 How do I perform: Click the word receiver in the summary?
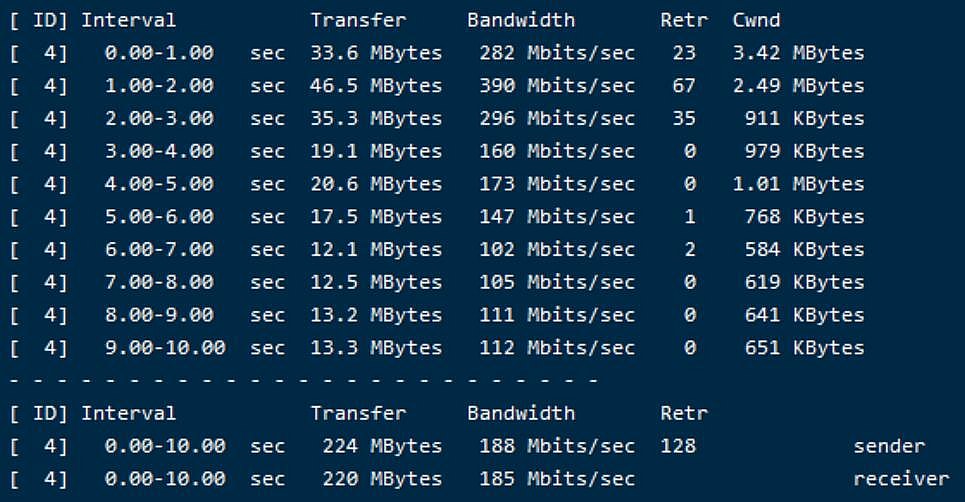[x=901, y=479]
